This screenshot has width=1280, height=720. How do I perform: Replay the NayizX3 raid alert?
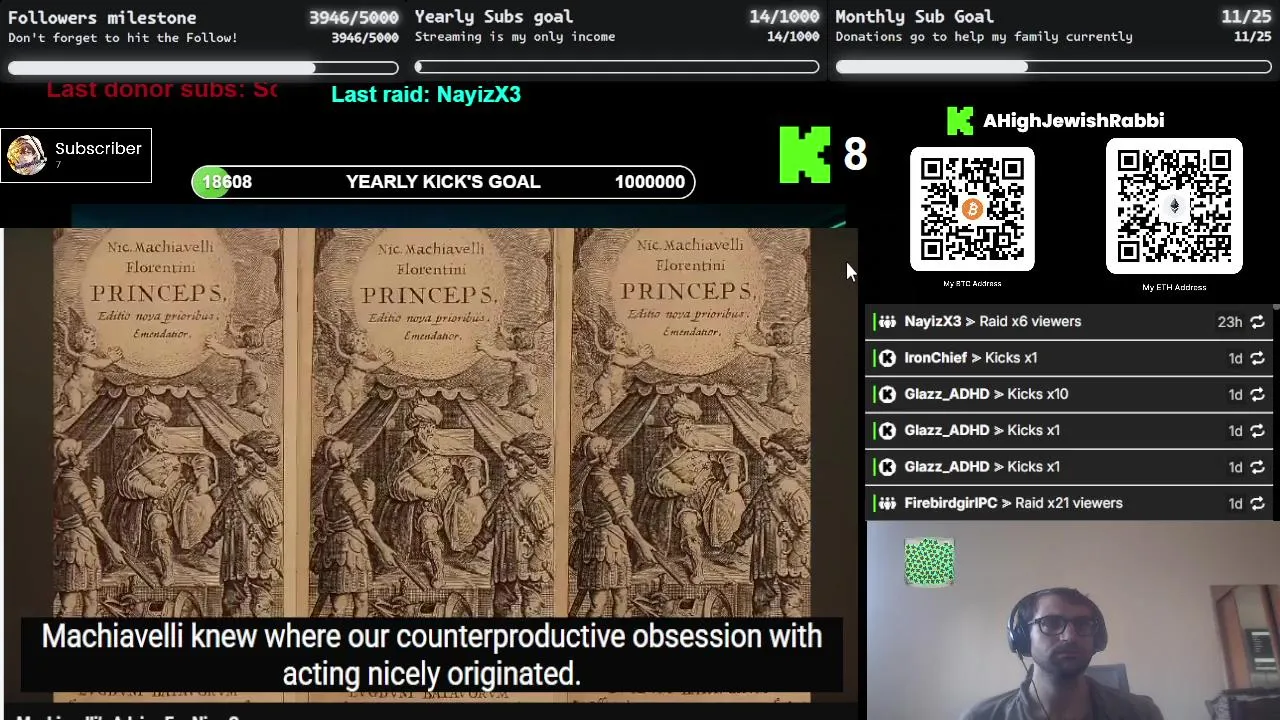pos(1257,322)
